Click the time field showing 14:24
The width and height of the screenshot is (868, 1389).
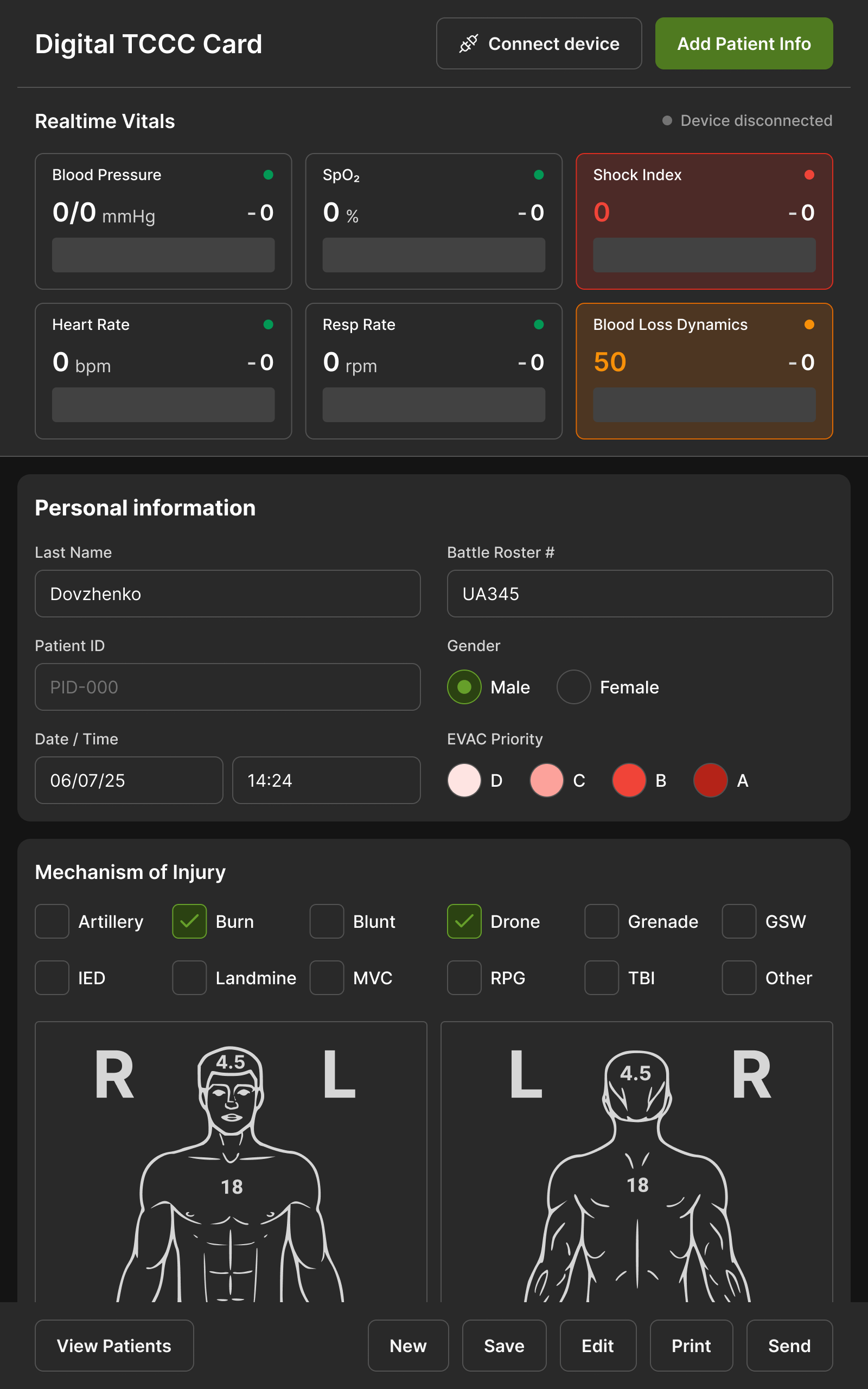pyautogui.click(x=327, y=780)
